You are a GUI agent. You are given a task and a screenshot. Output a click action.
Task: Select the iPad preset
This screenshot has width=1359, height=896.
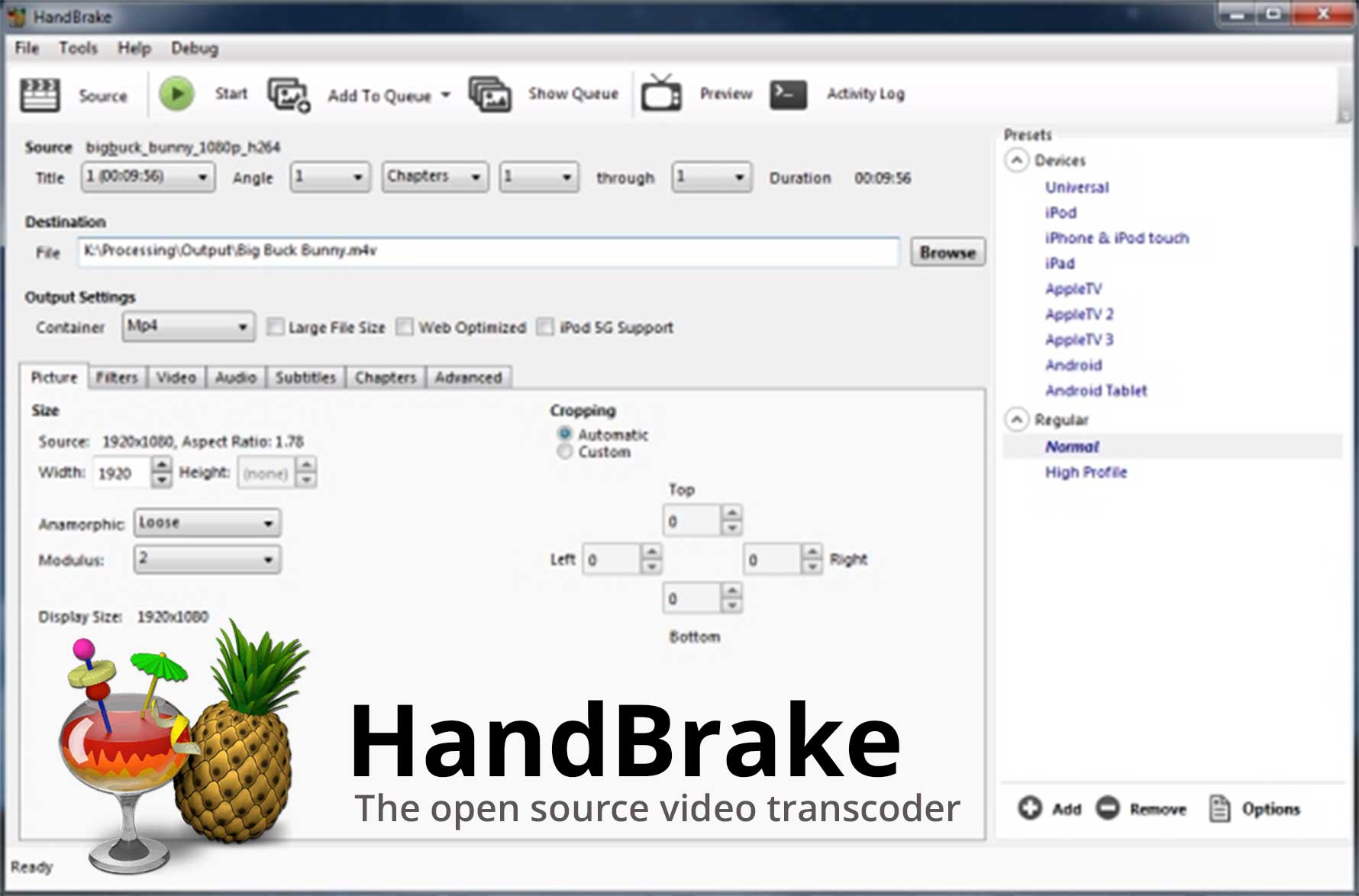click(1060, 263)
